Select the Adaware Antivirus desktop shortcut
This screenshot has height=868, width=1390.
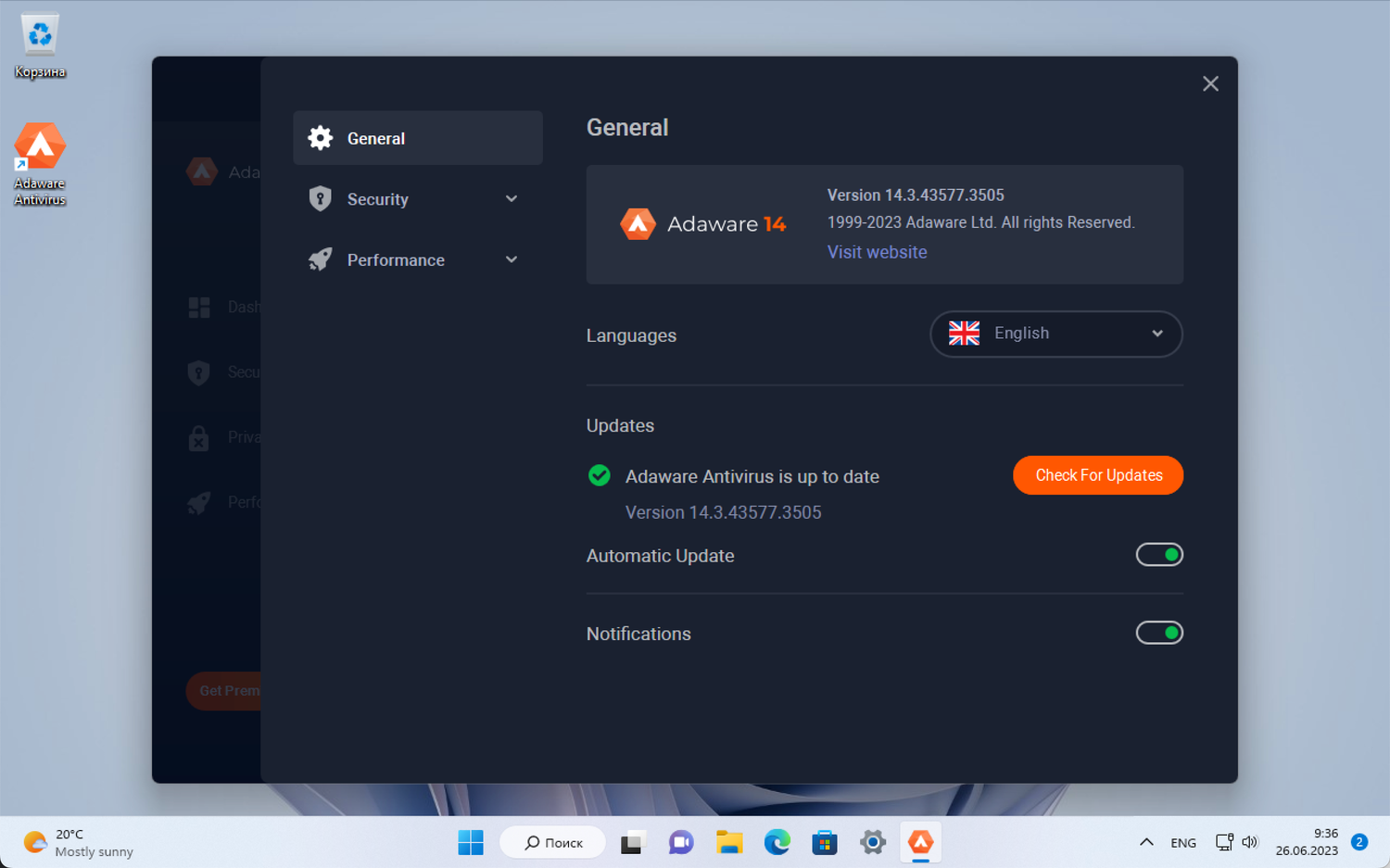pyautogui.click(x=40, y=164)
